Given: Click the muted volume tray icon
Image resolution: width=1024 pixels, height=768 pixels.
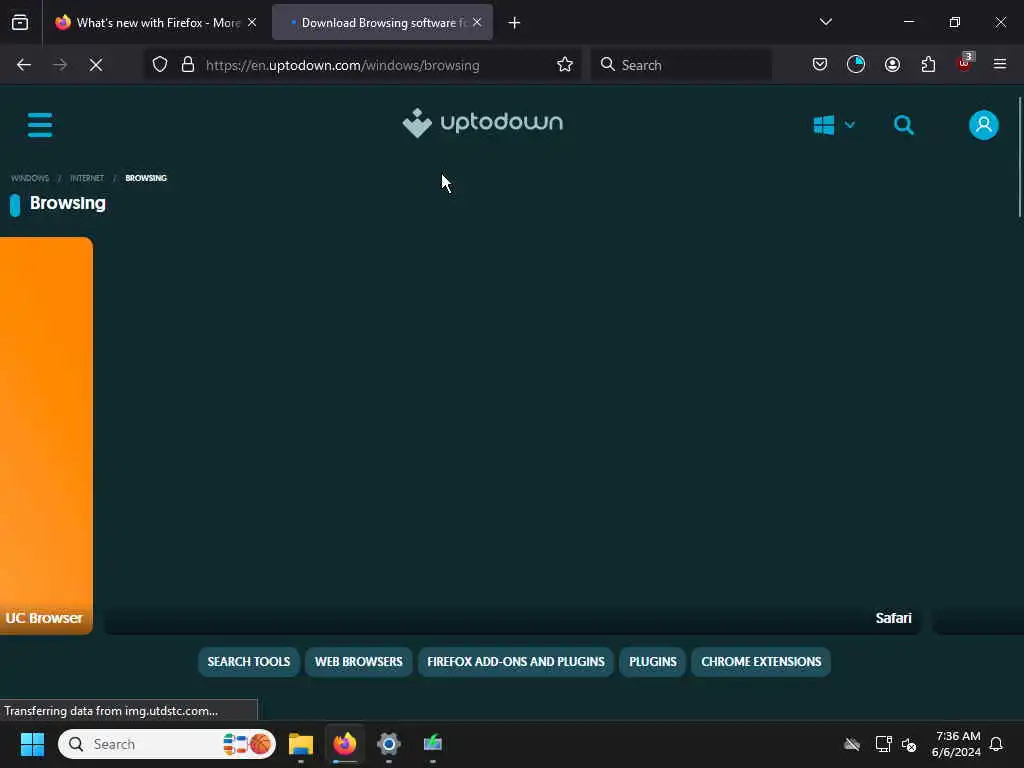Looking at the screenshot, I should tap(909, 744).
